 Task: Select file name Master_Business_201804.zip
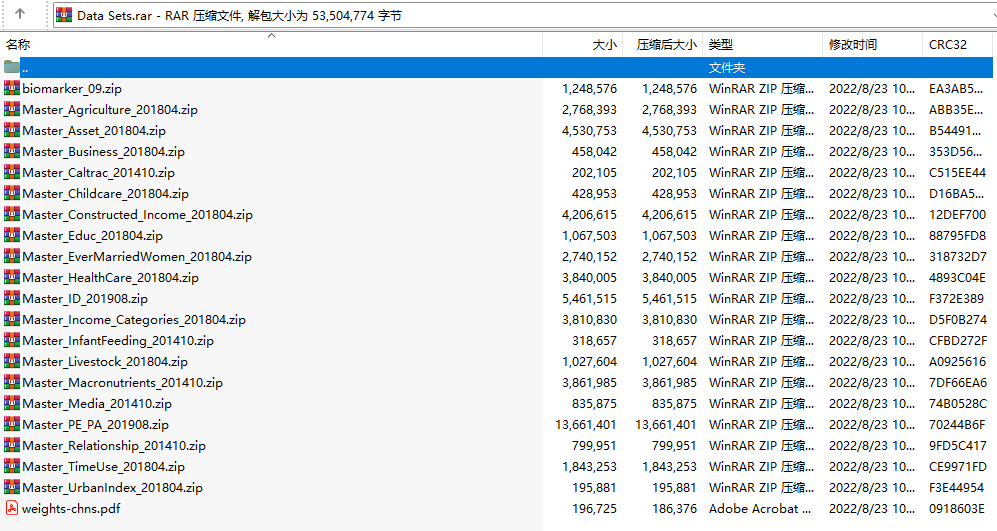pyautogui.click(x=104, y=151)
